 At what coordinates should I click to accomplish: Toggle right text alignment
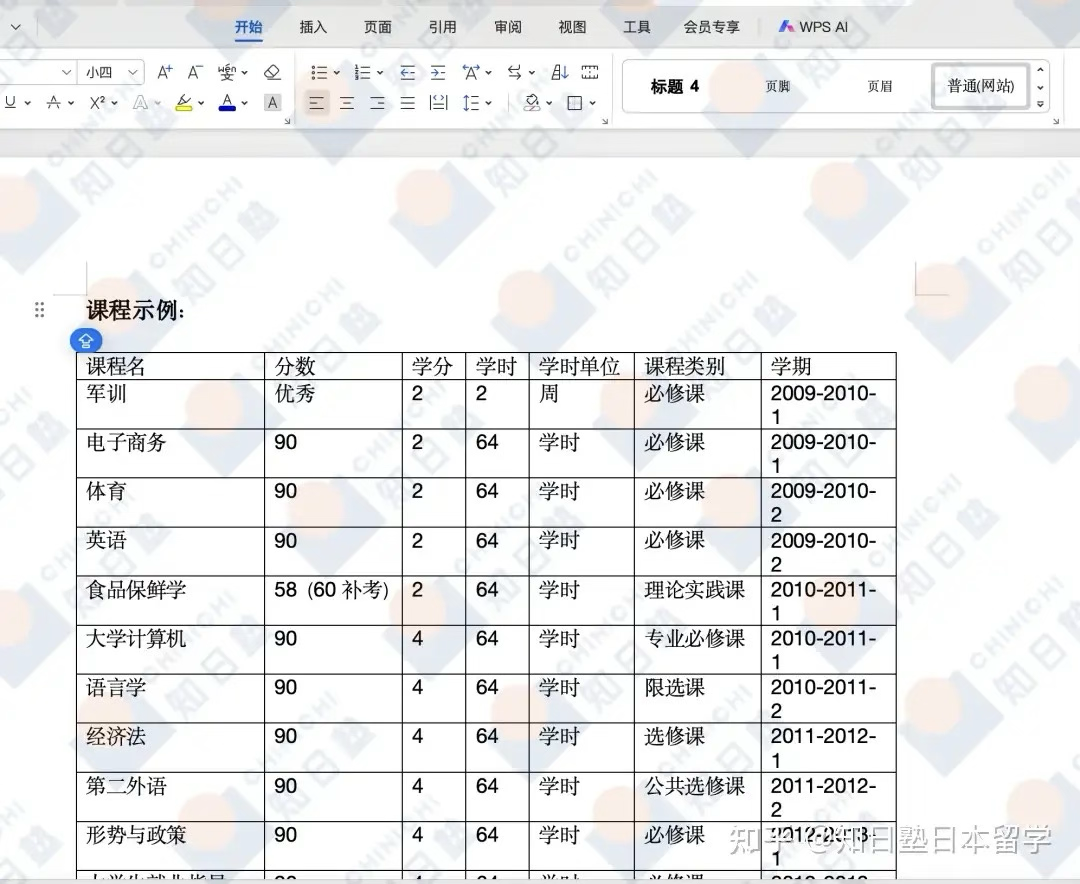click(x=377, y=102)
